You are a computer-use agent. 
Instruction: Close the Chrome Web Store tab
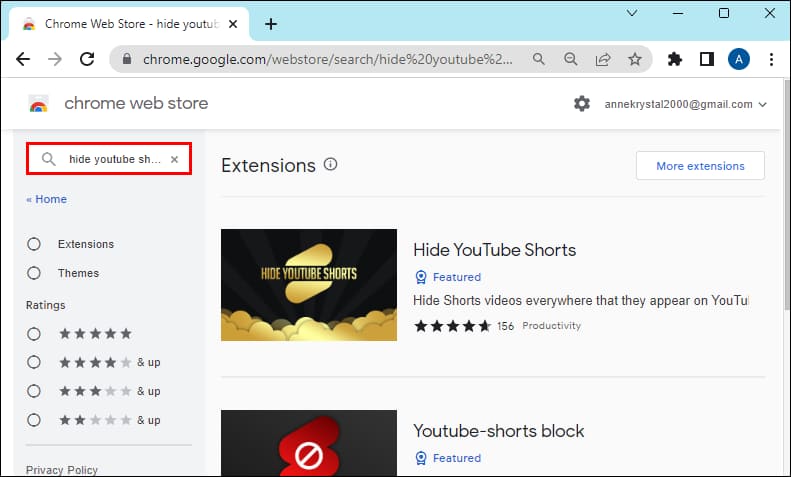233,24
